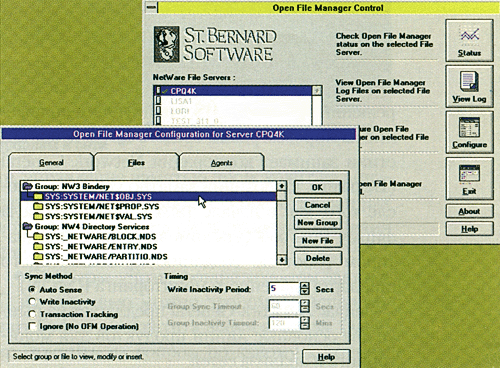Image resolution: width=500 pixels, height=368 pixels.
Task: Click the New Group button
Action: 318,222
